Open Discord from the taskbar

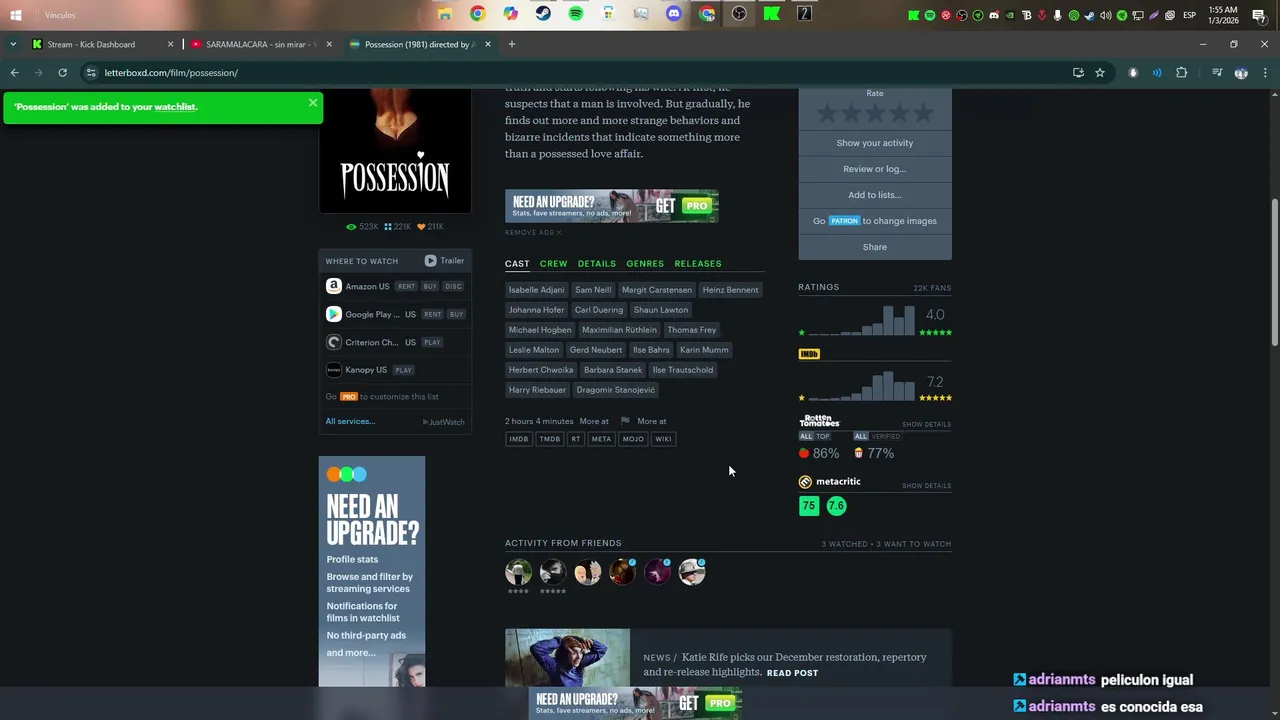click(674, 14)
